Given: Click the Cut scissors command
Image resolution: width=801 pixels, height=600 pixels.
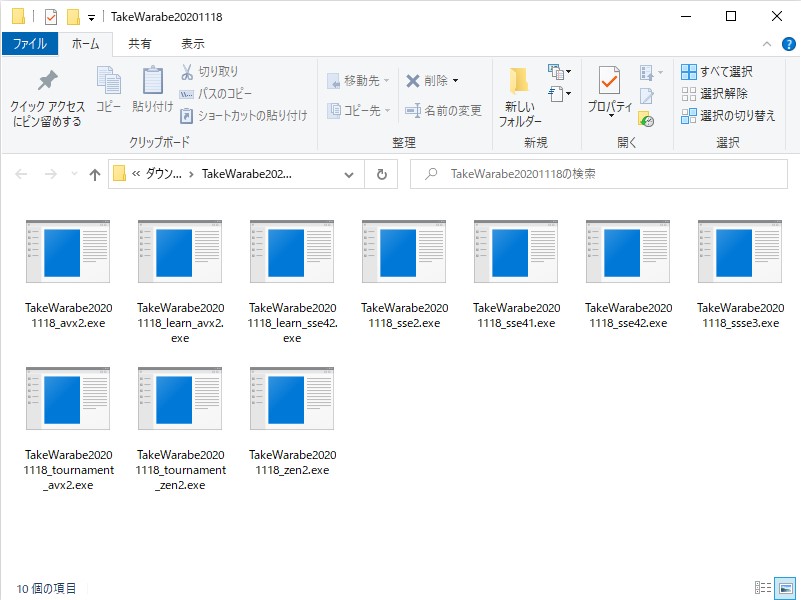Looking at the screenshot, I should 209,71.
